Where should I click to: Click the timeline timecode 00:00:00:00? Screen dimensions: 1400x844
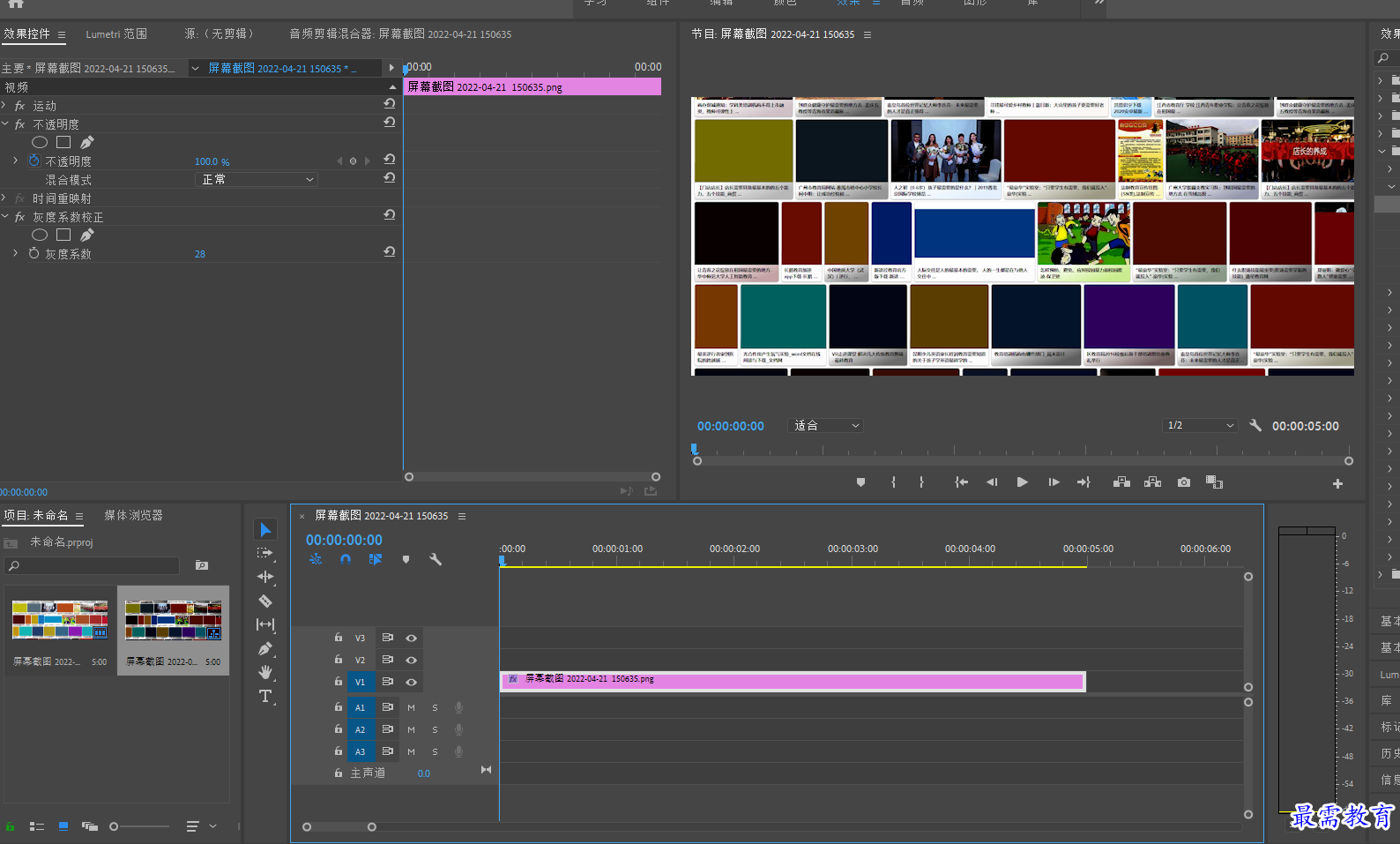[344, 540]
